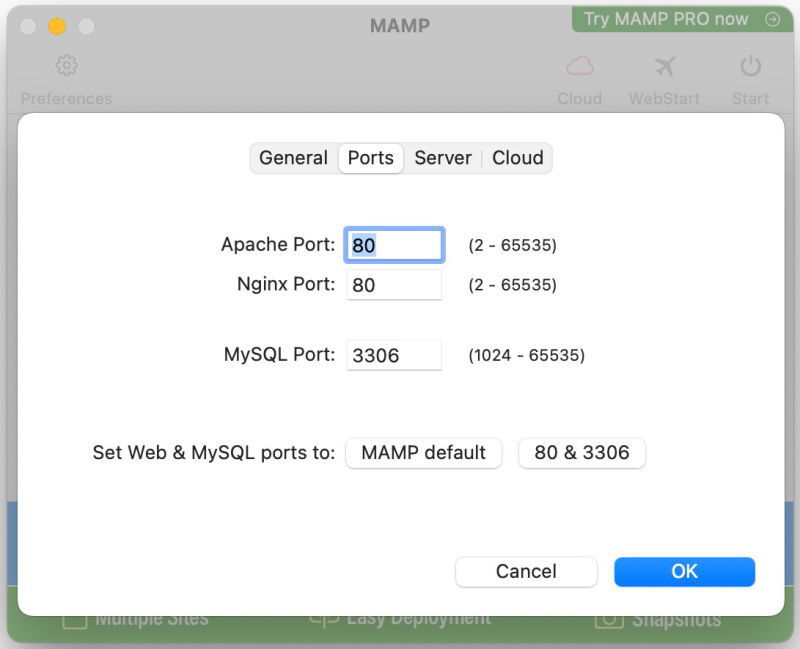Cancel the preferences dialog
800x649 pixels.
pos(526,571)
